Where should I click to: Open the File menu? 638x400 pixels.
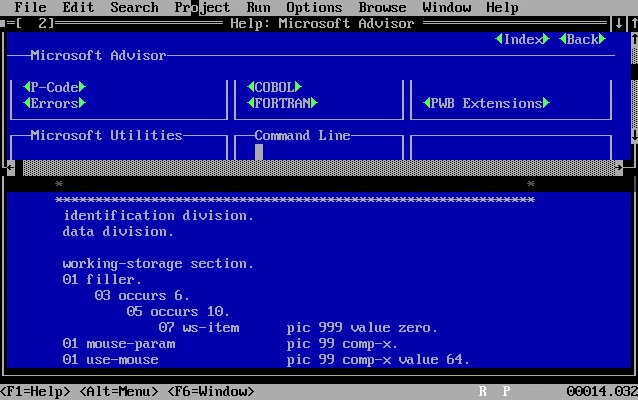click(30, 7)
